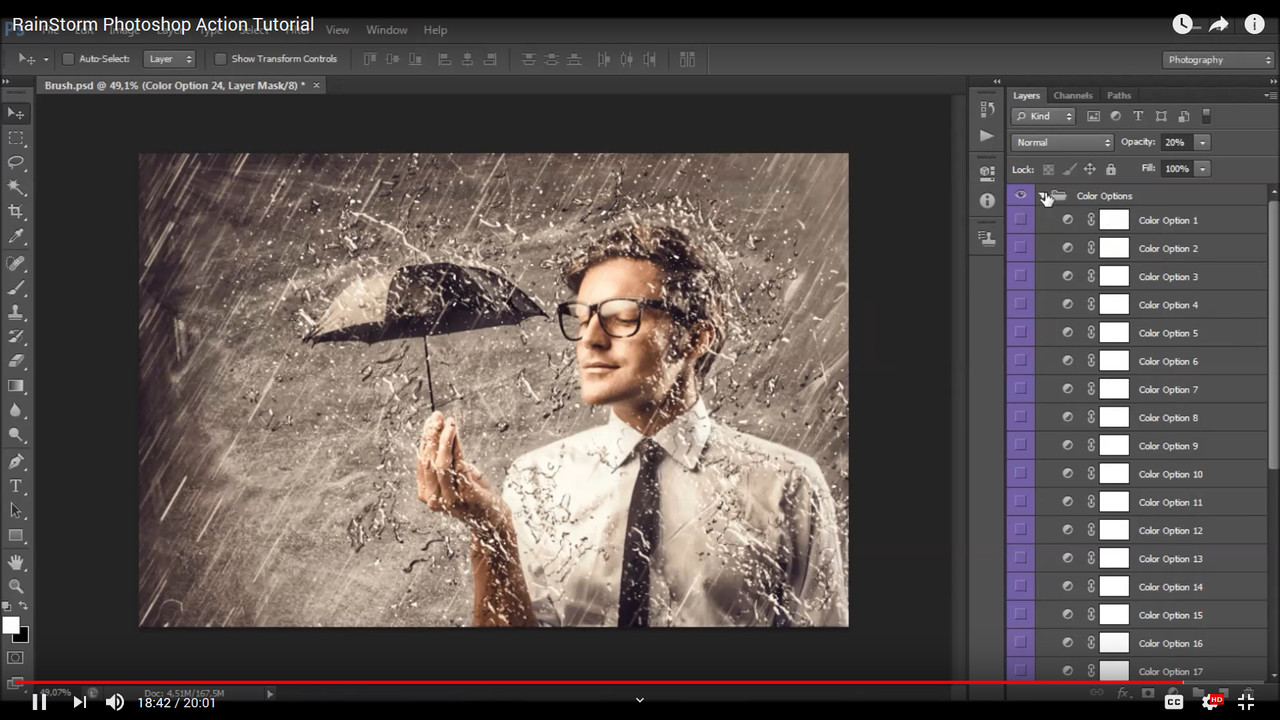Click the YouTube subtitles CC button

coord(1173,700)
